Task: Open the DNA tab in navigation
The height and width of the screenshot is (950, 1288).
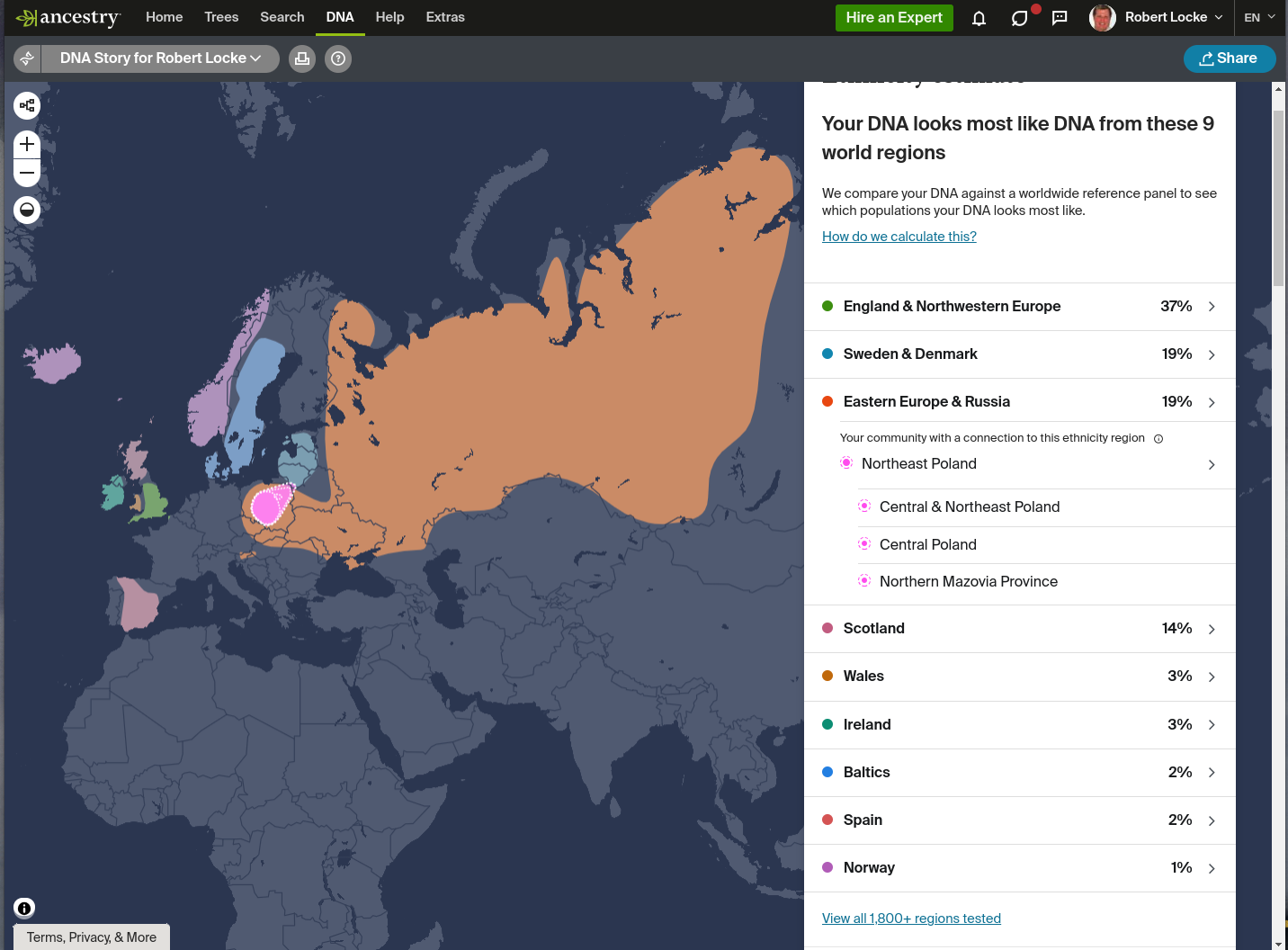Action: pyautogui.click(x=340, y=17)
